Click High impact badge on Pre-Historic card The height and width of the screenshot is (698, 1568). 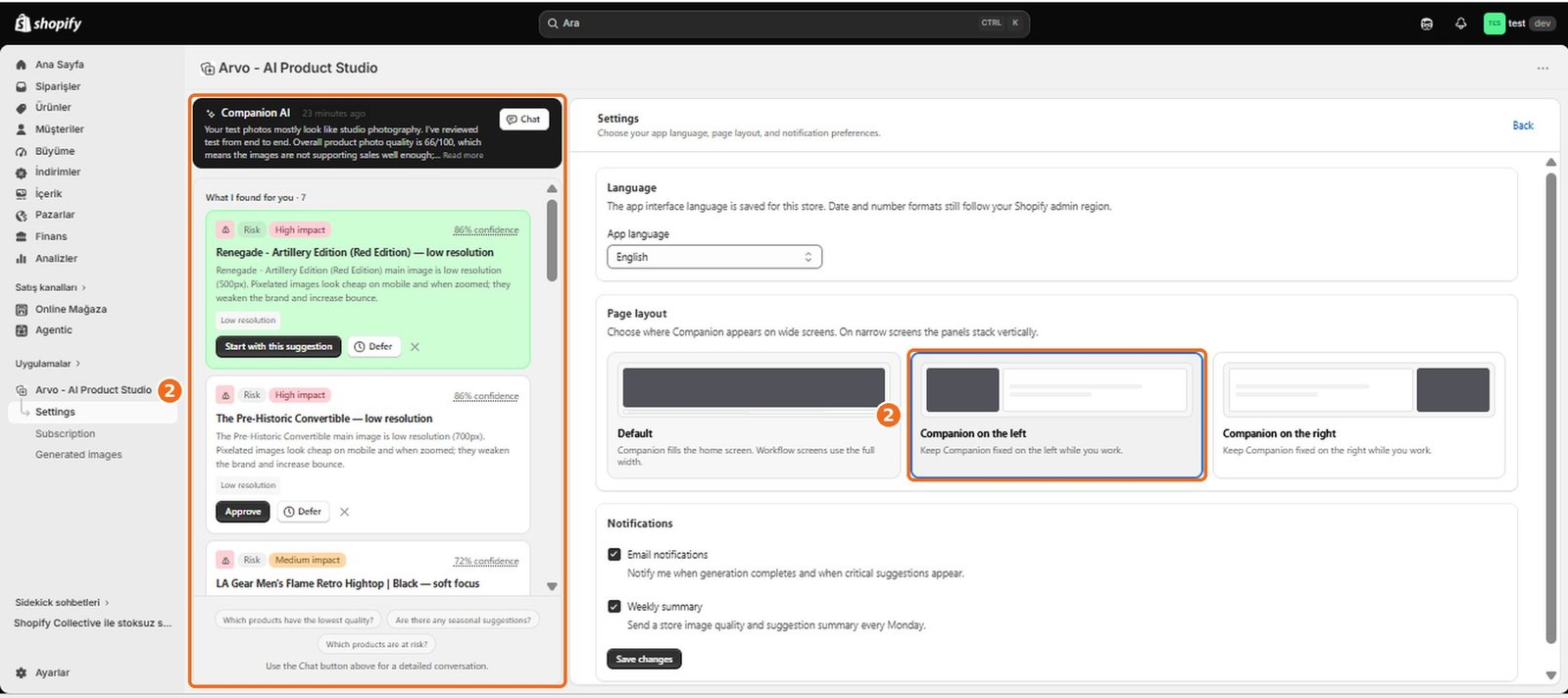point(300,395)
